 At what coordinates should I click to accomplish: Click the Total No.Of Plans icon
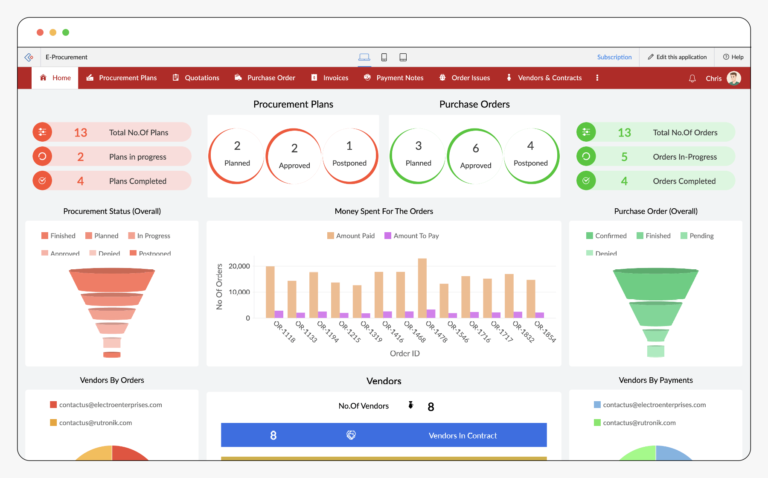point(42,132)
